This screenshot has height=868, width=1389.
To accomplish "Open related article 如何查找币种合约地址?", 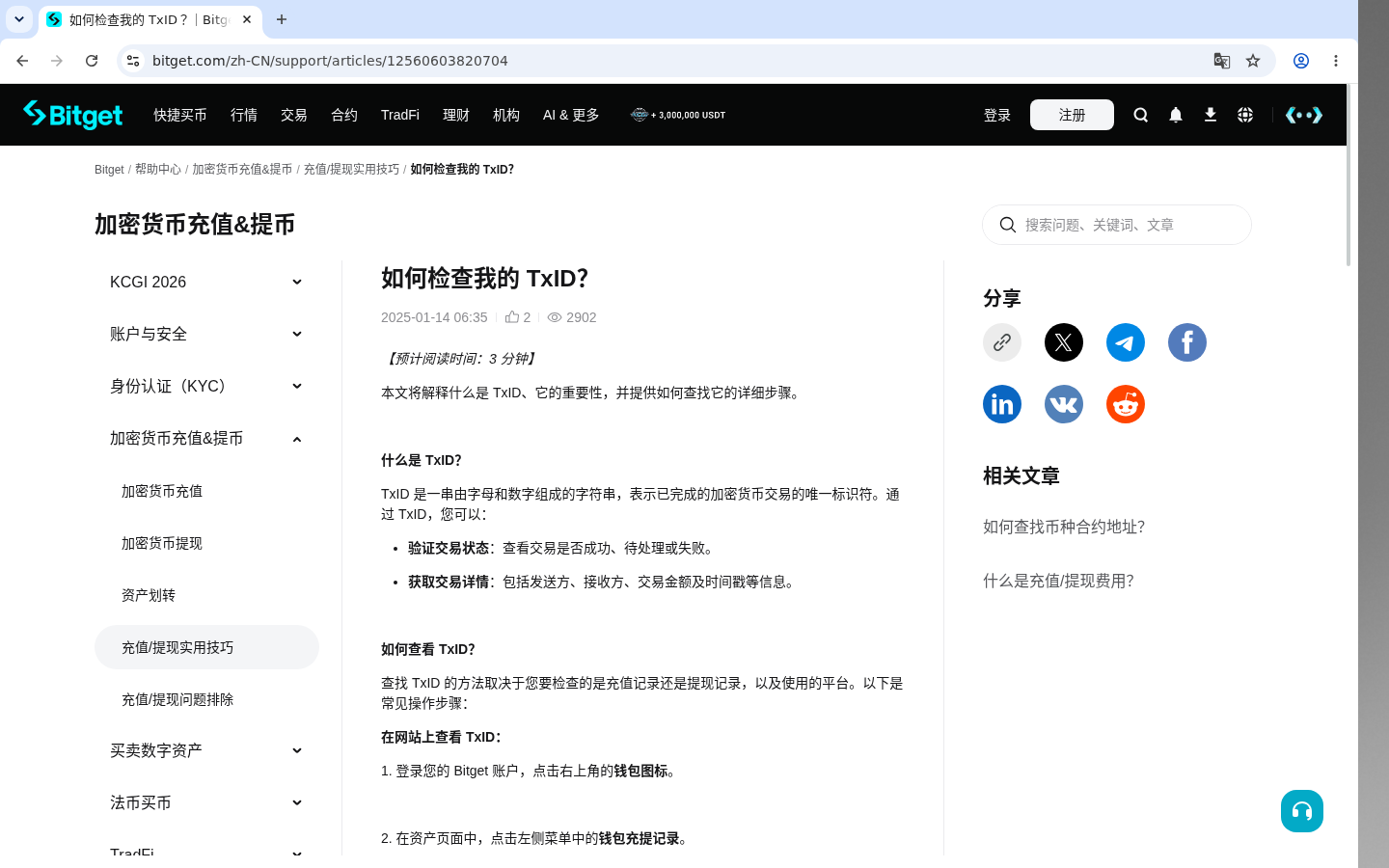I will point(1064,527).
